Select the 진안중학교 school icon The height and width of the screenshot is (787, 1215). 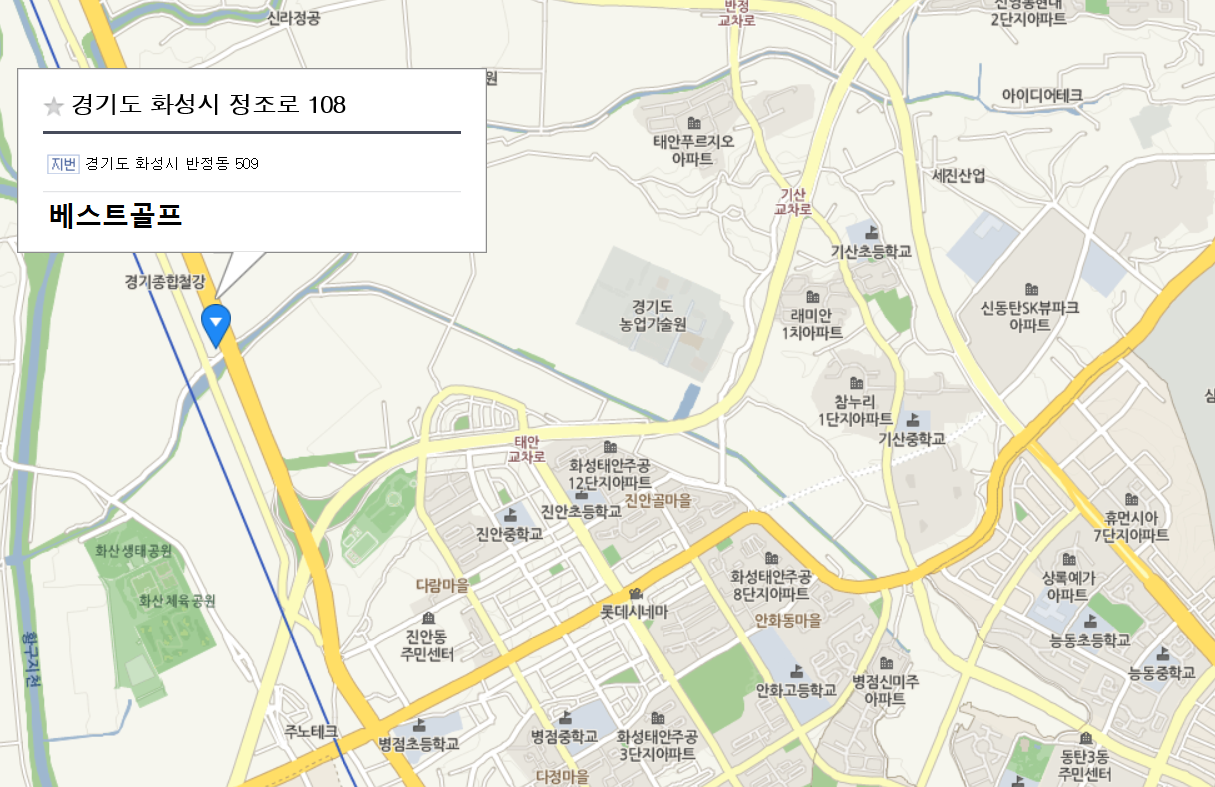click(x=511, y=516)
